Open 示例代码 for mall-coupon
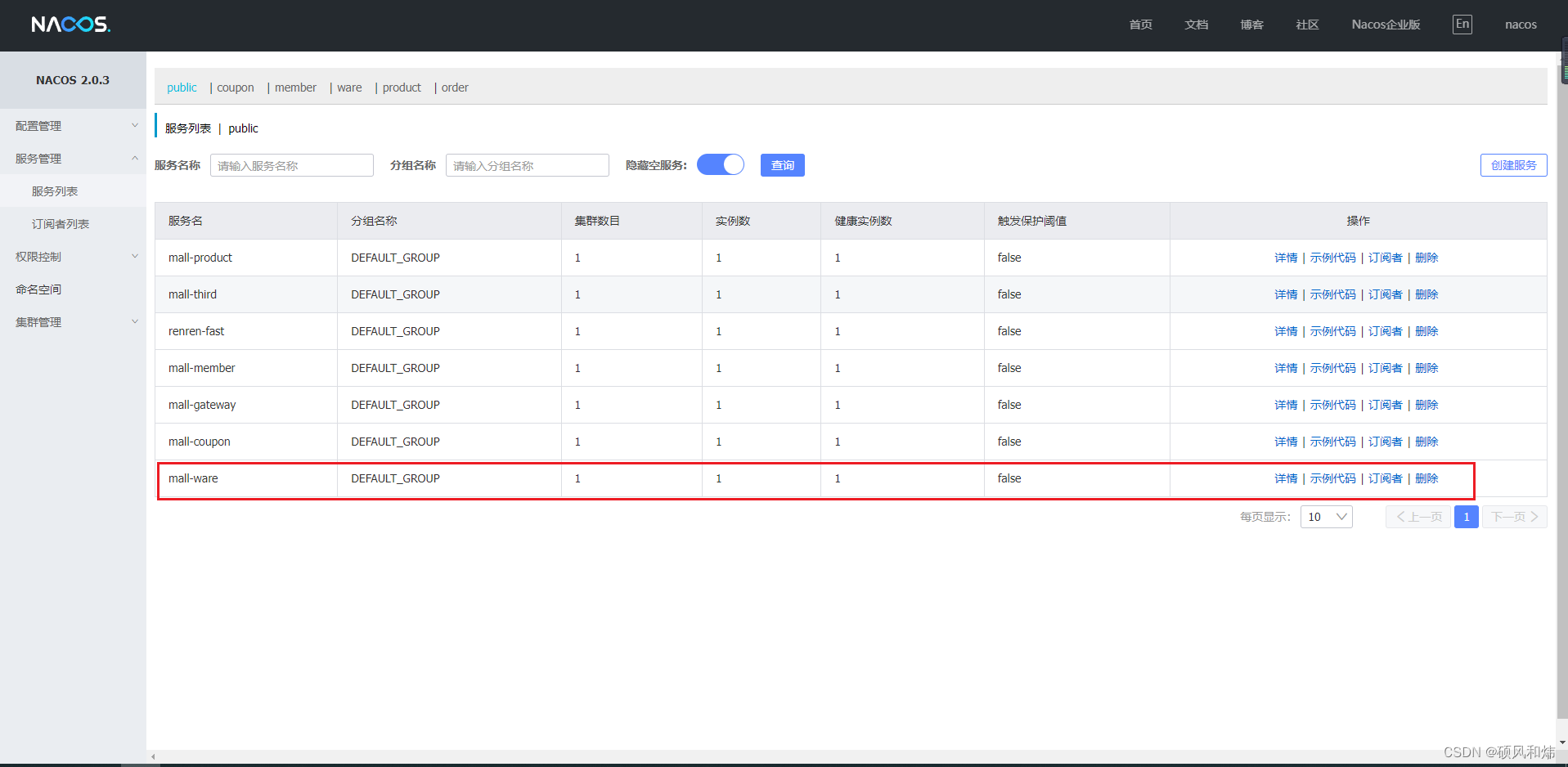Screen dimensions: 1568x767 (1332, 442)
